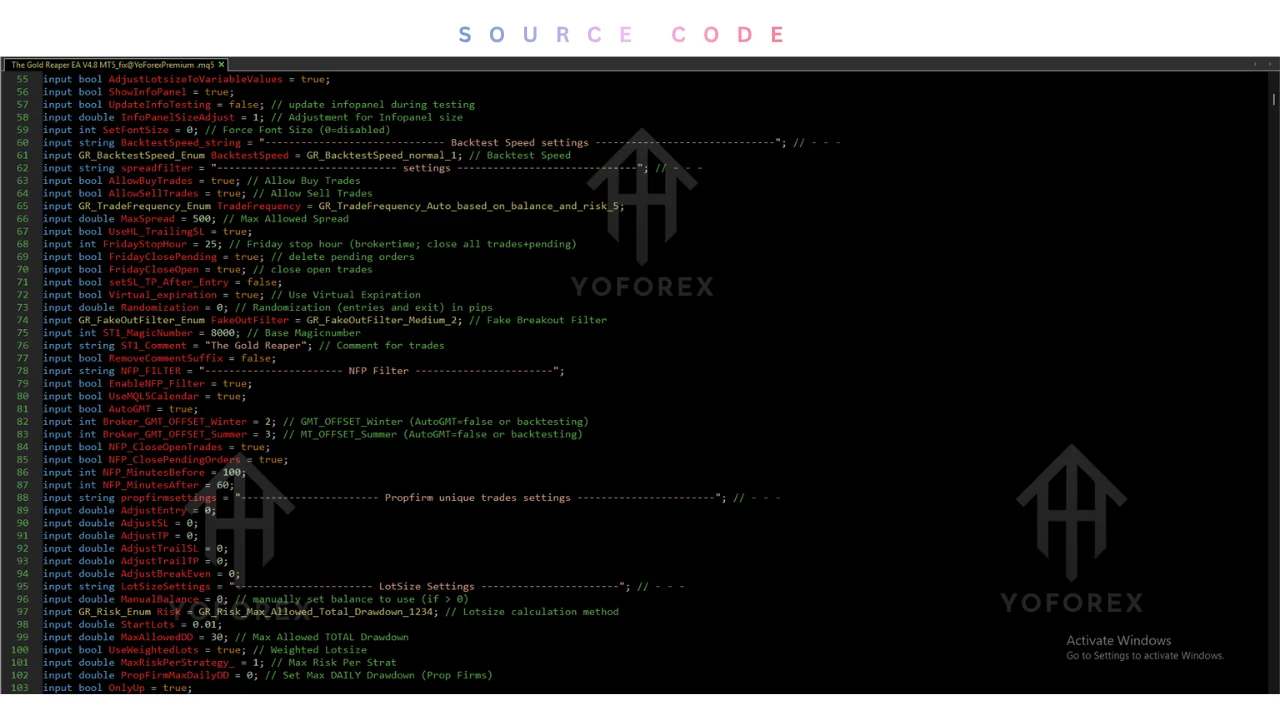Click NFP_CloseOpenTrades on line 84
The height and width of the screenshot is (720, 1280).
click(x=165, y=447)
